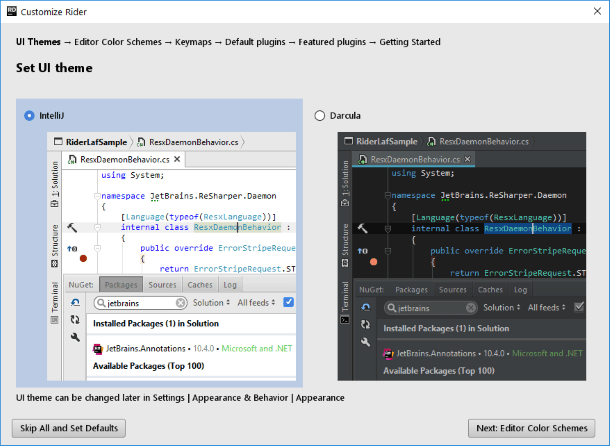Select the Darcula theme radio button

pos(320,116)
